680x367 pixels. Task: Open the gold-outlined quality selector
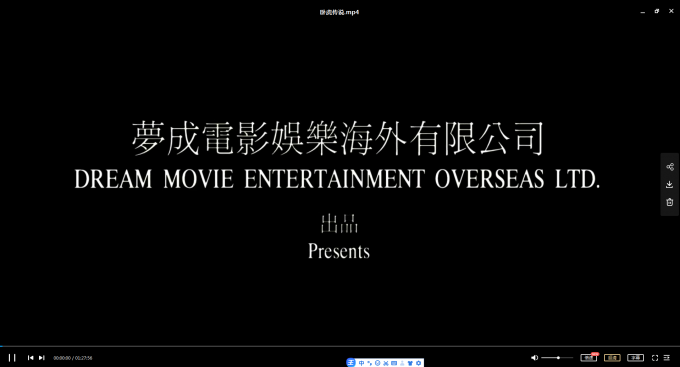tap(612, 358)
